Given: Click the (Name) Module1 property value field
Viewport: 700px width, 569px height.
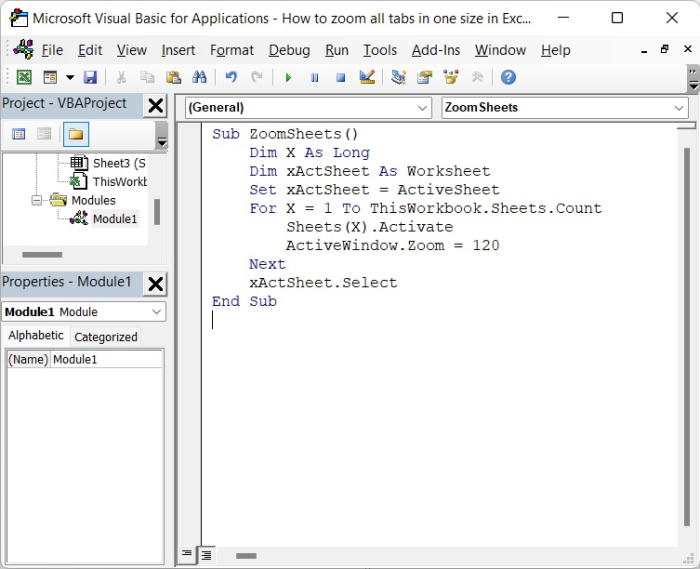Looking at the screenshot, I should click(x=107, y=359).
